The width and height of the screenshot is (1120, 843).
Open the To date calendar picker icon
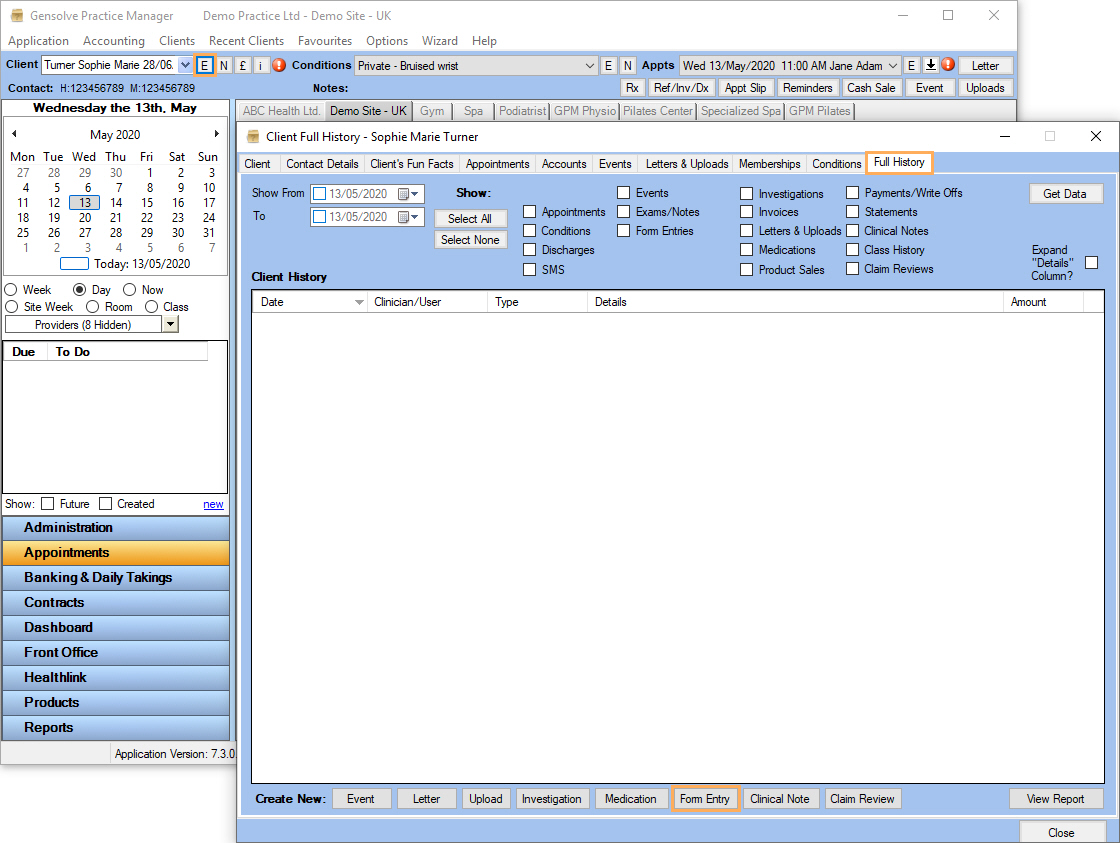point(408,217)
